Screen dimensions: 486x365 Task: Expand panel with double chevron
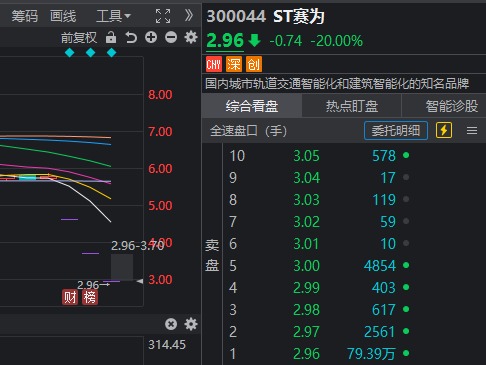coord(189,15)
